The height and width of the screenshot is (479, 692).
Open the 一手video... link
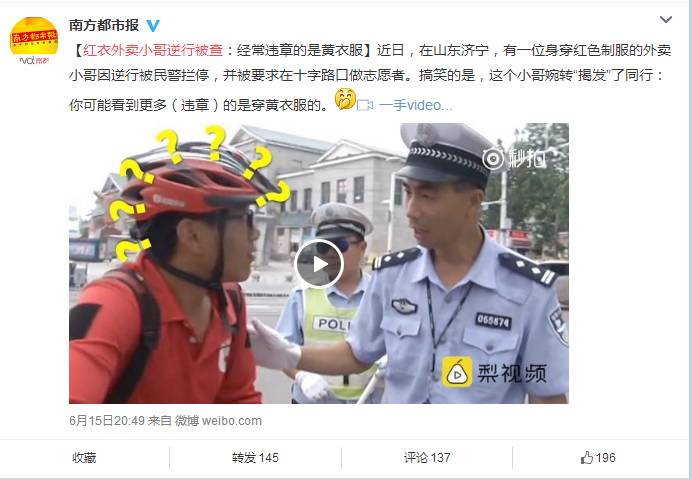click(x=415, y=105)
